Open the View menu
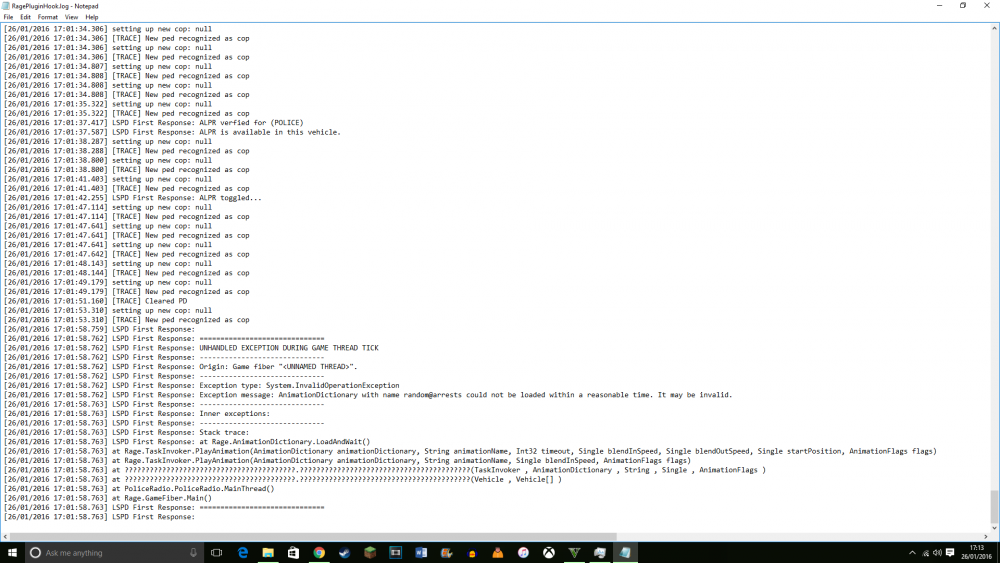The height and width of the screenshot is (563, 1000). (71, 17)
